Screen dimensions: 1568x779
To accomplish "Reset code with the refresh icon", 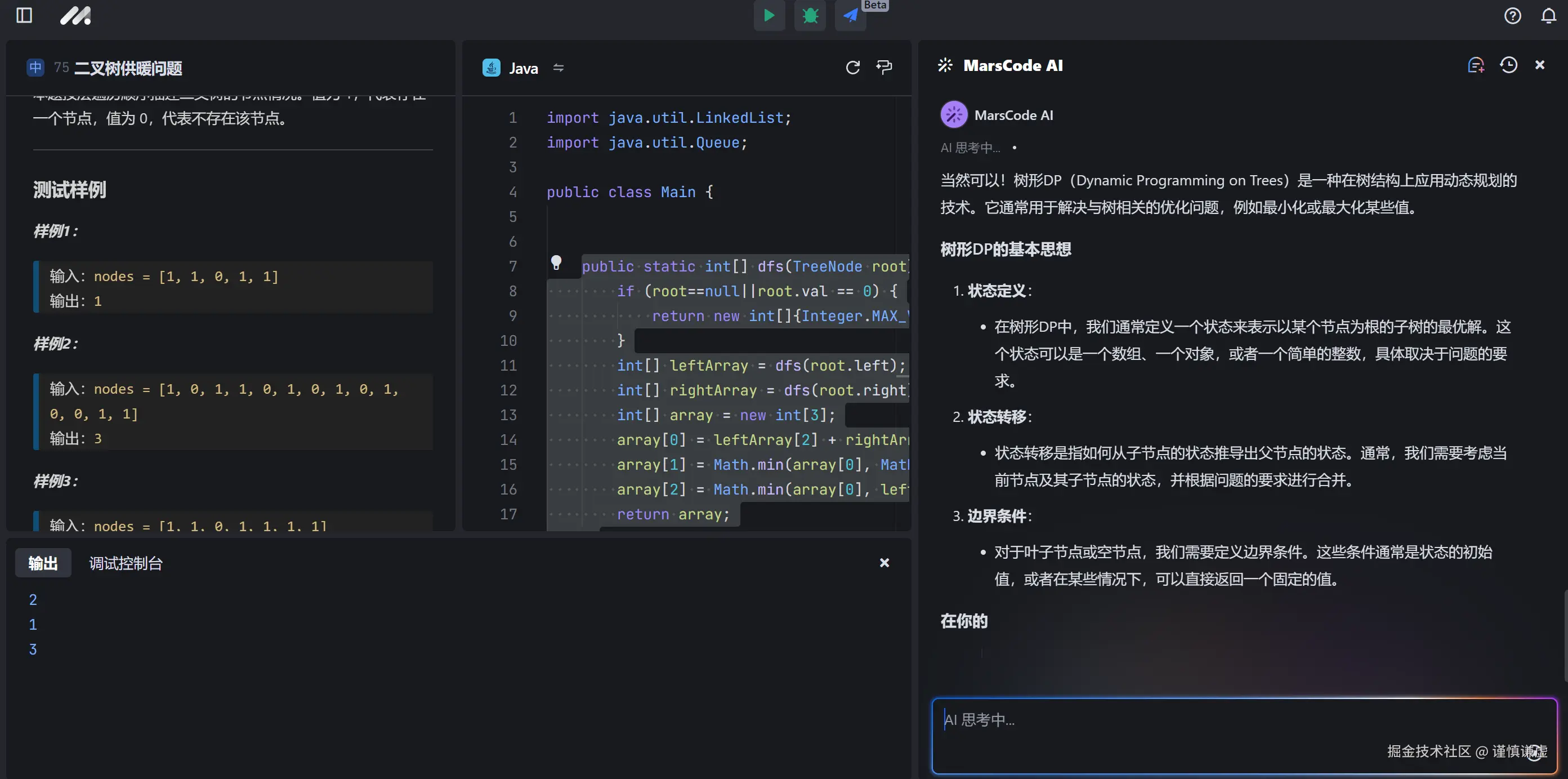I will tap(852, 67).
